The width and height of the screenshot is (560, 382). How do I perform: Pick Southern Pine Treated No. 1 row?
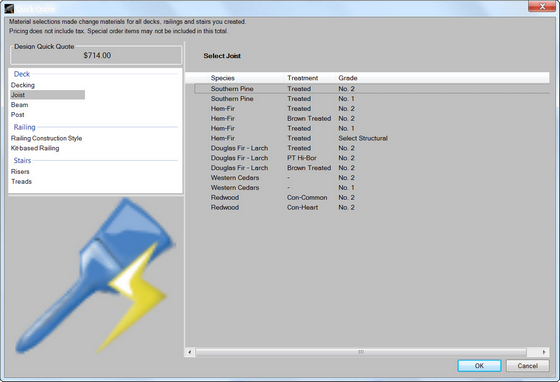(x=371, y=99)
